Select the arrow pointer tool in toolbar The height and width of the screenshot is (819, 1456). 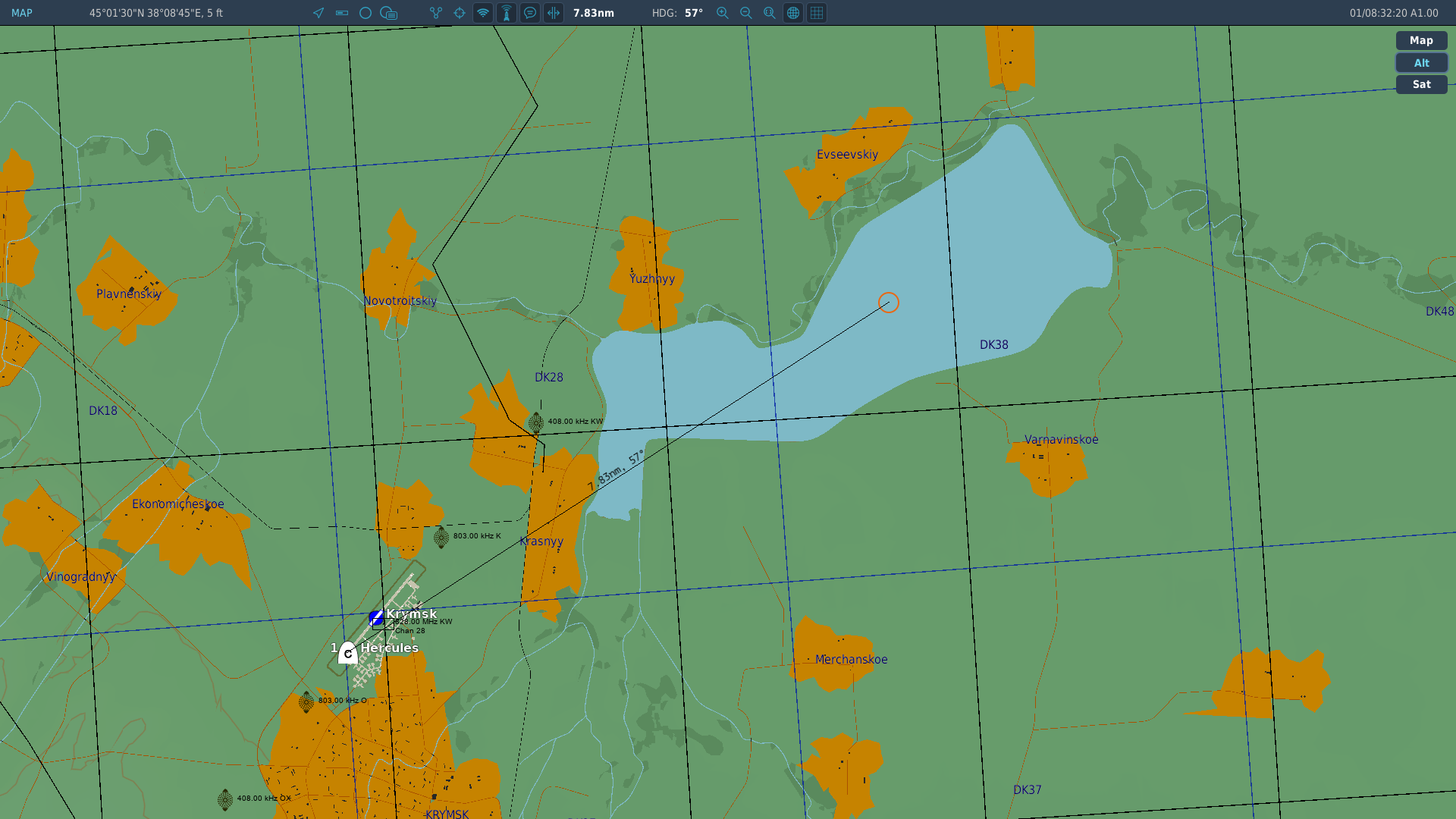pos(318,13)
